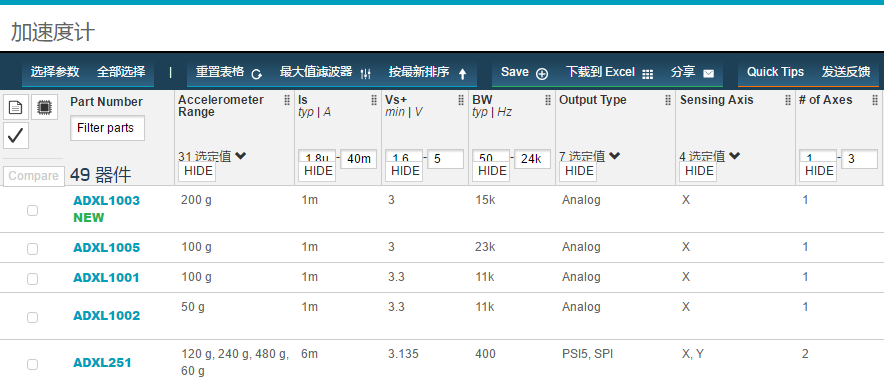
Task: Open the ADXL251 part link
Action: 102,363
